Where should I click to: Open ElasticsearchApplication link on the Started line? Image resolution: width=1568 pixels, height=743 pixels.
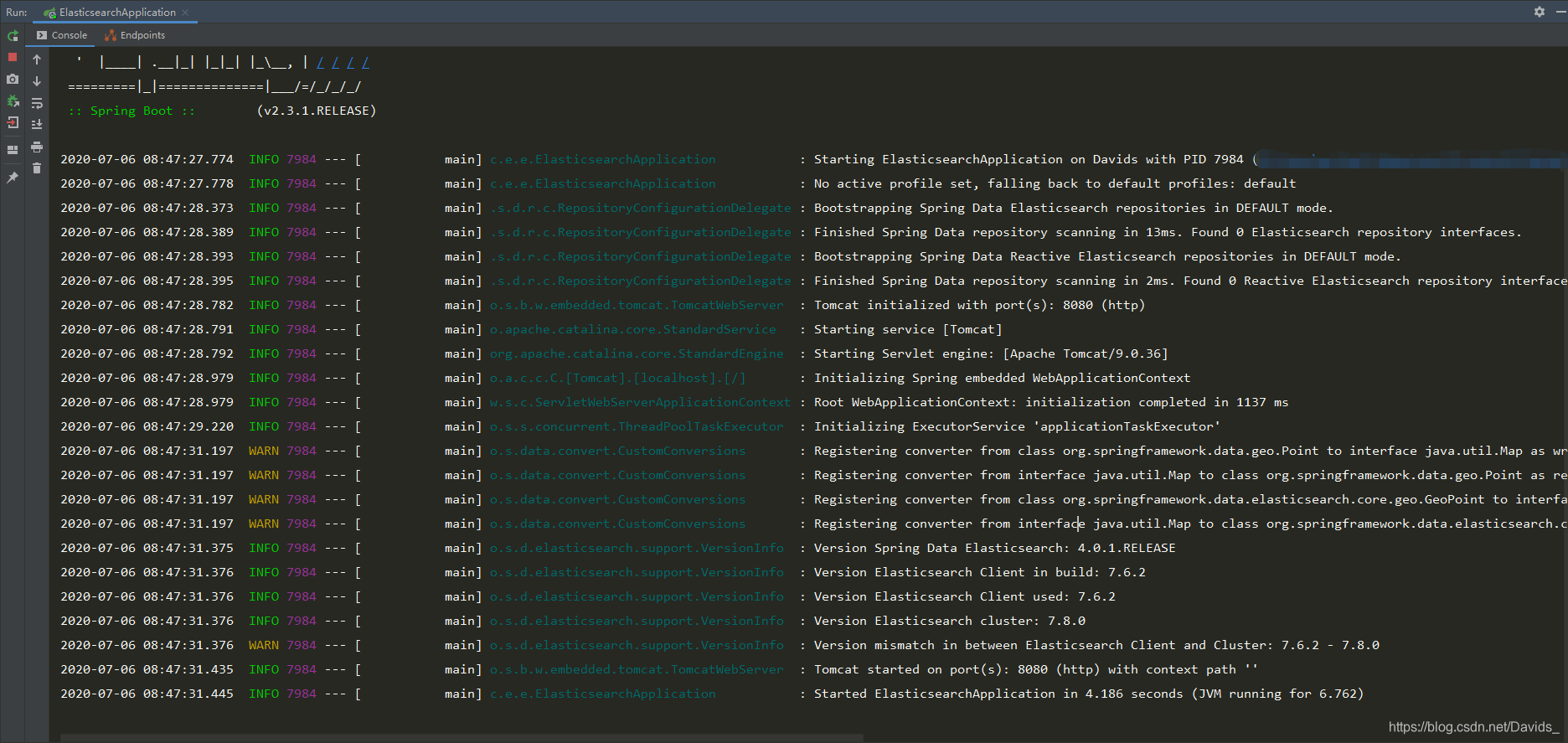point(603,694)
